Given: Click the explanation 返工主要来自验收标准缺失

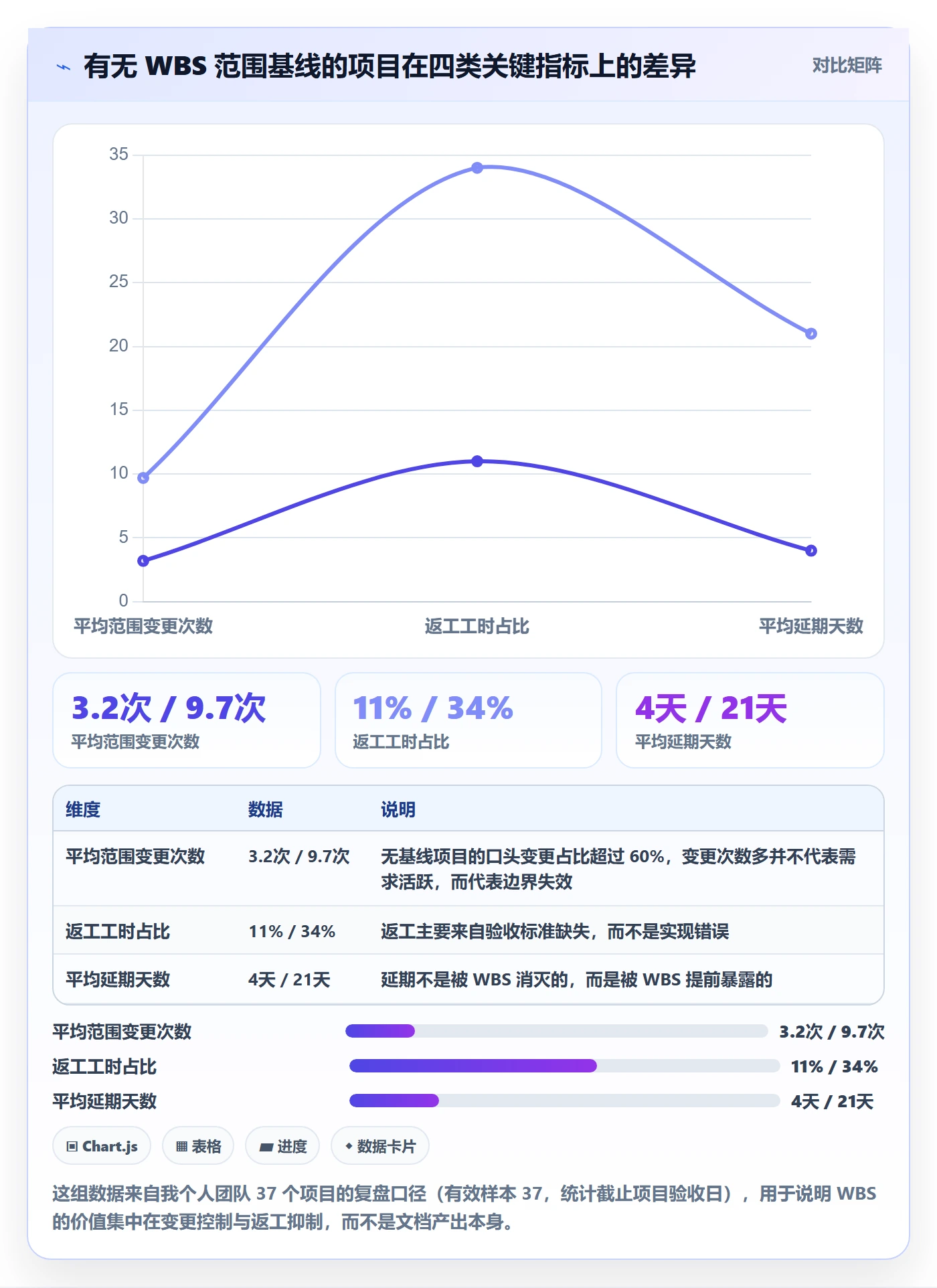Looking at the screenshot, I should 555,931.
